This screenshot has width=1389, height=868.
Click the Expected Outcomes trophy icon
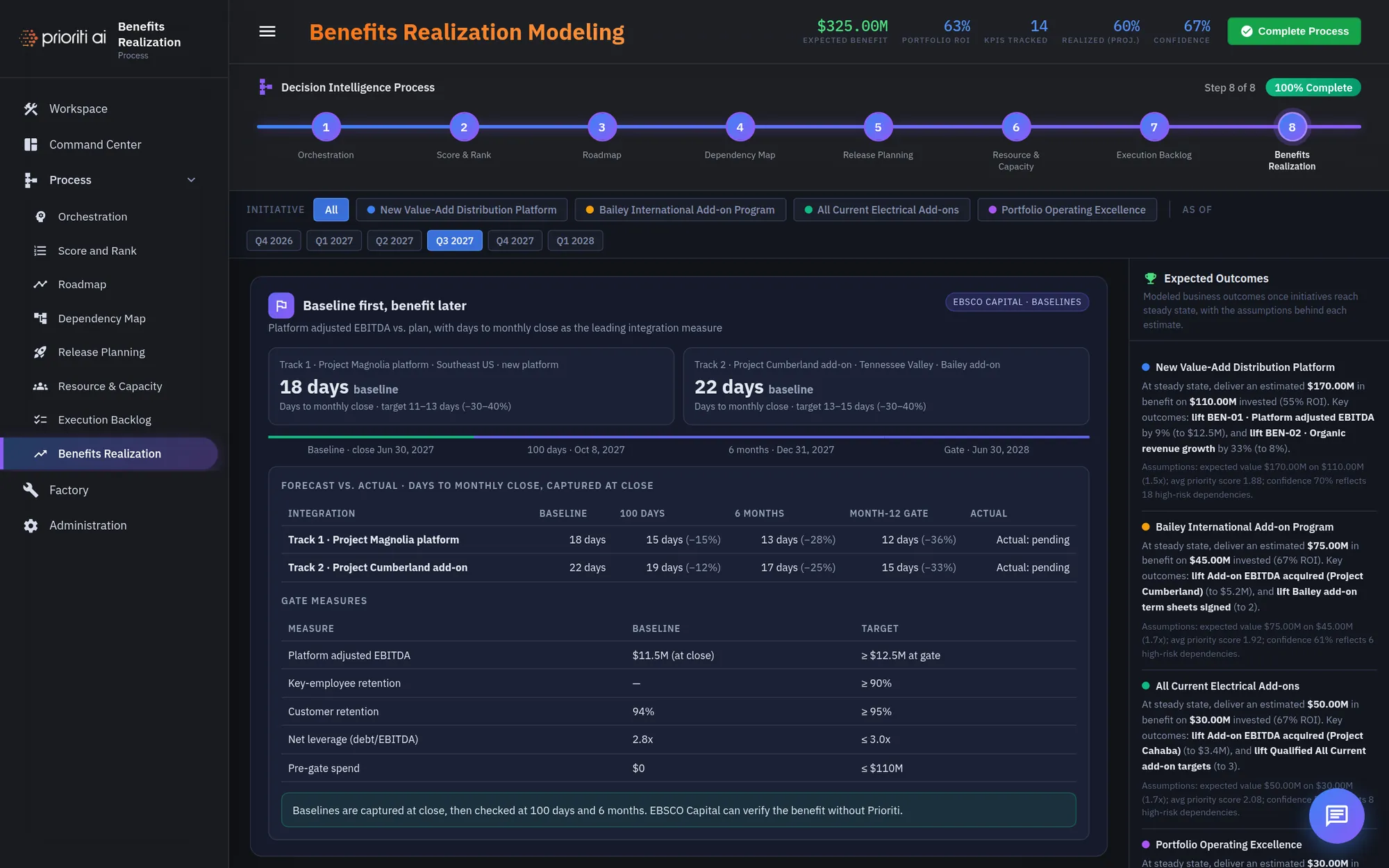[x=1150, y=278]
